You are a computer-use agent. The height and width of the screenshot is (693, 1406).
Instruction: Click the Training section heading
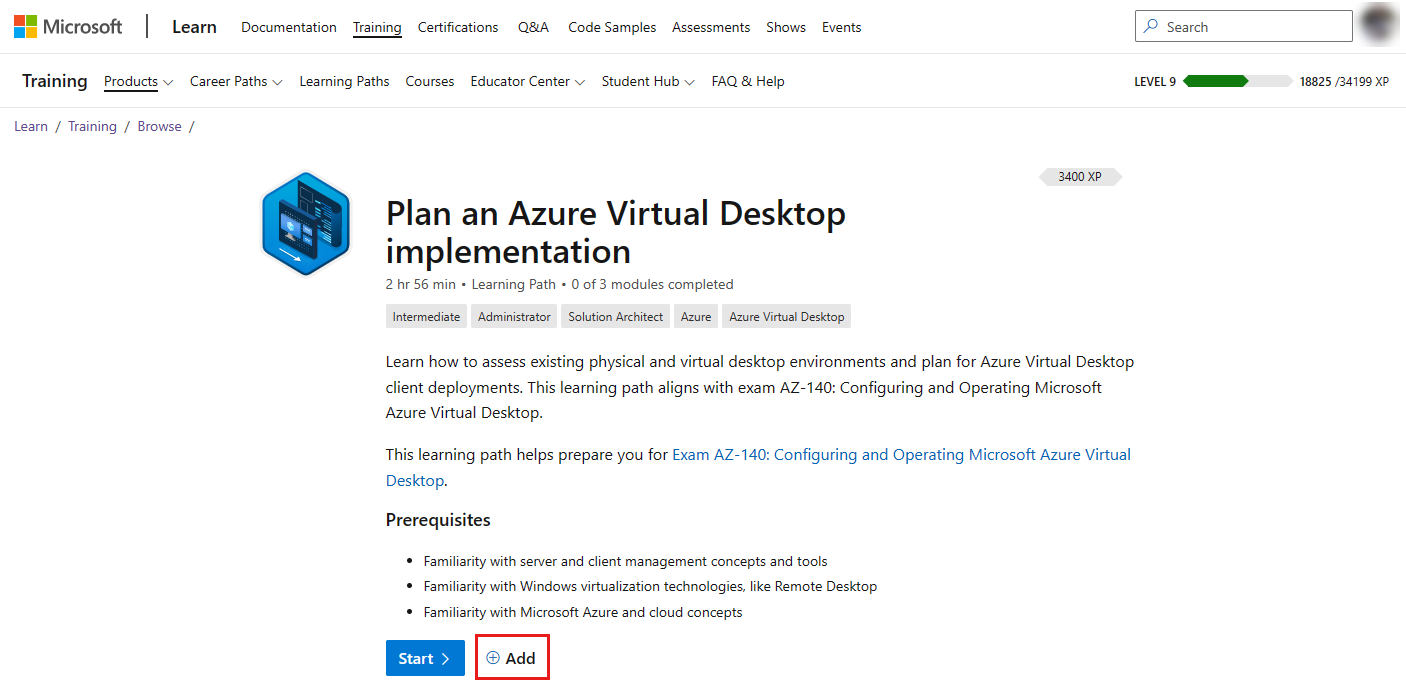[x=55, y=81]
